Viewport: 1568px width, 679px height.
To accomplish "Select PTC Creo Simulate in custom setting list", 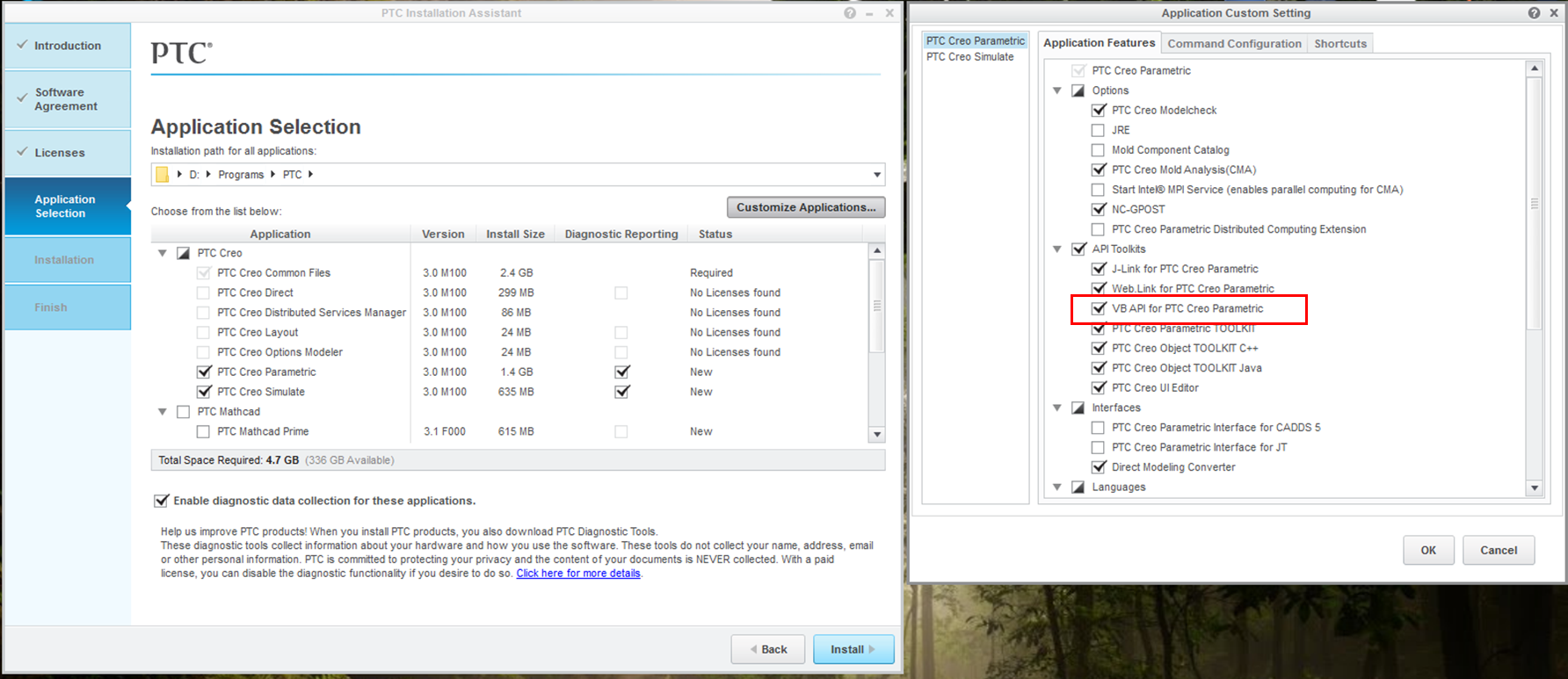I will 969,57.
